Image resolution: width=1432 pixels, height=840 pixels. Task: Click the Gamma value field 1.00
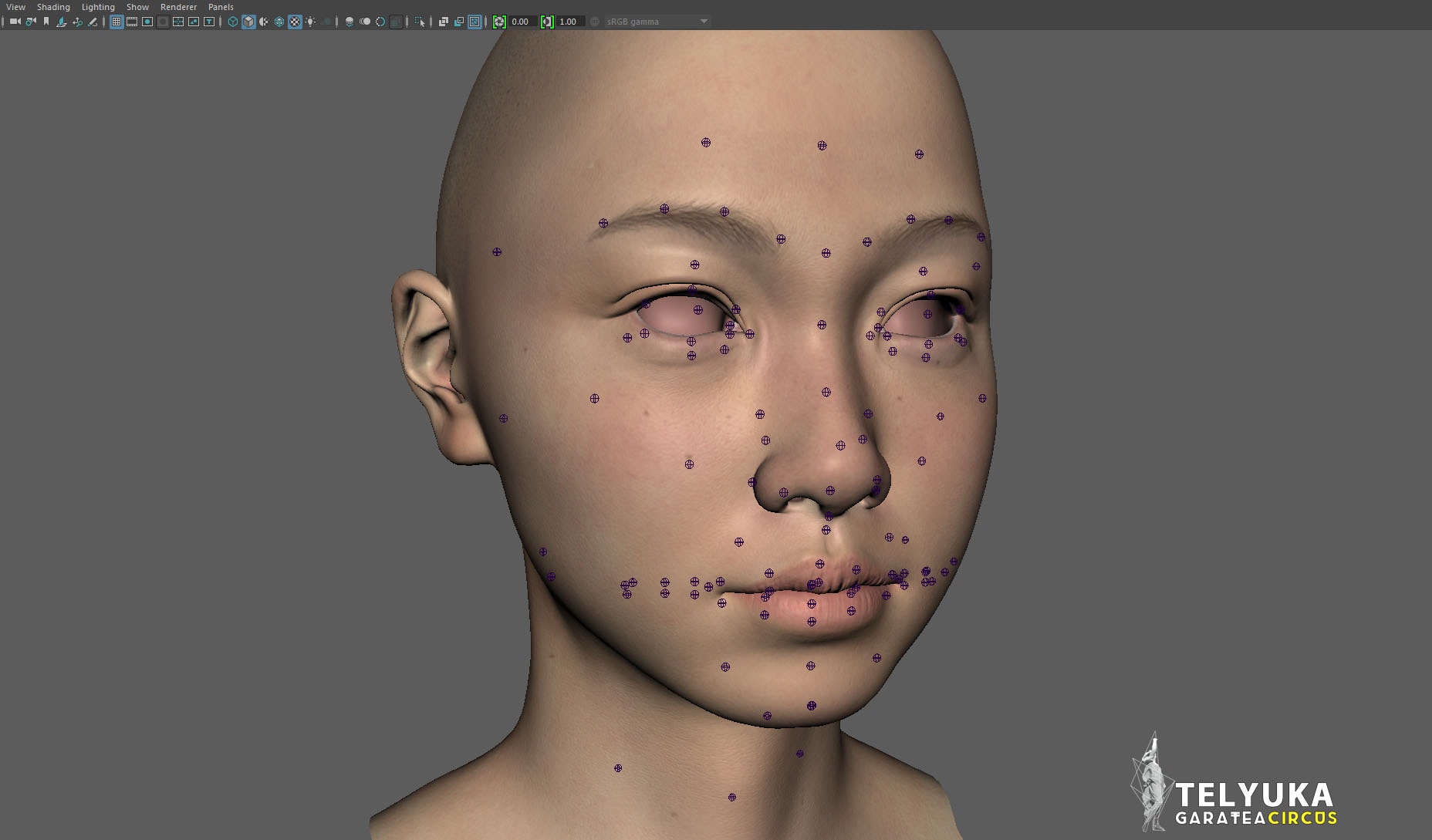tap(570, 22)
